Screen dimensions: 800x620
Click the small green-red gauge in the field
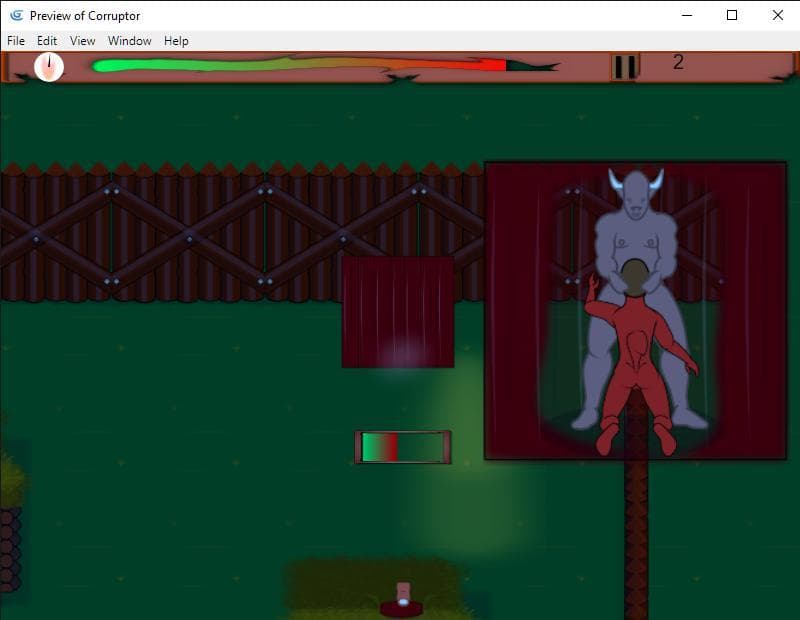403,447
